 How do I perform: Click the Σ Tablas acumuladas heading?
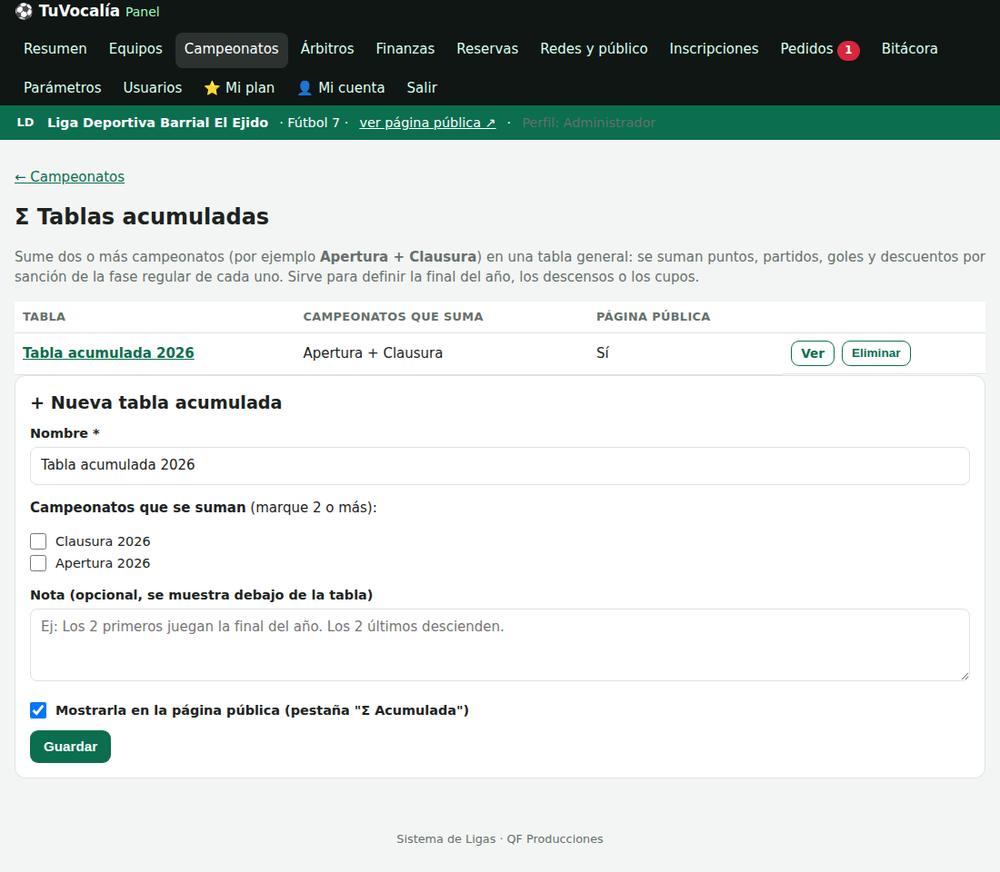[142, 217]
